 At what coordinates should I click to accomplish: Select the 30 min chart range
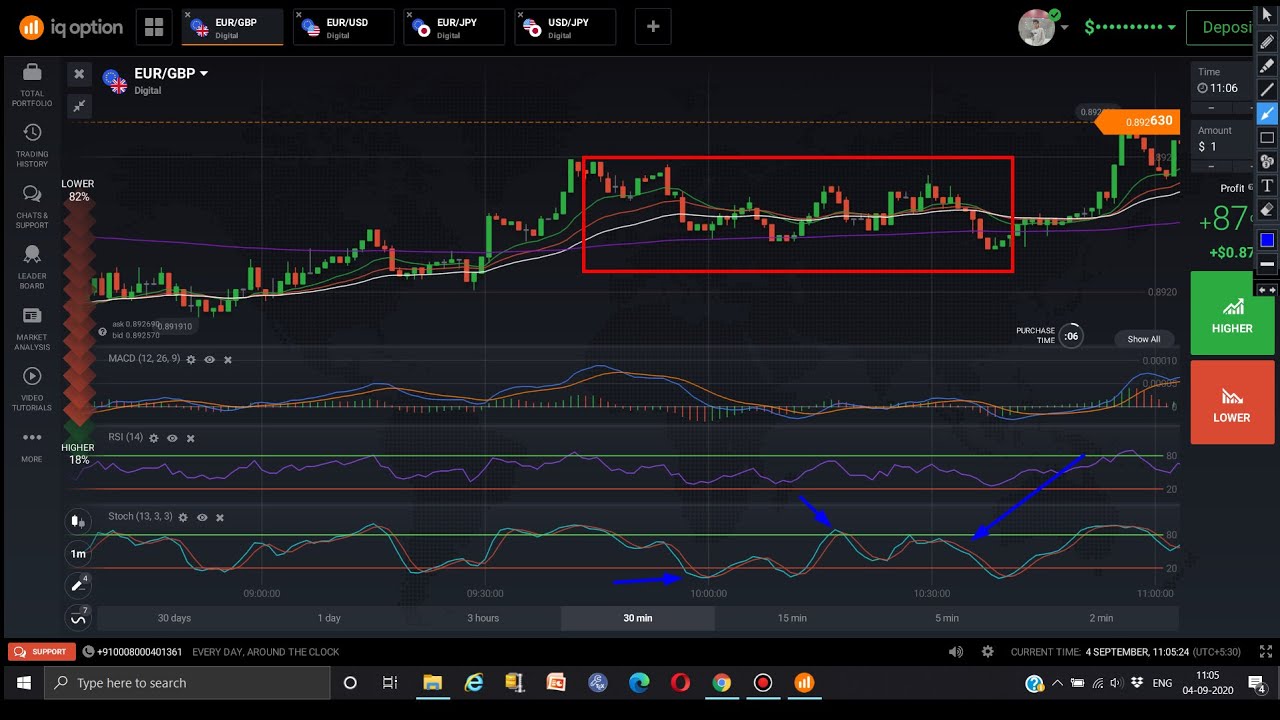(x=638, y=618)
